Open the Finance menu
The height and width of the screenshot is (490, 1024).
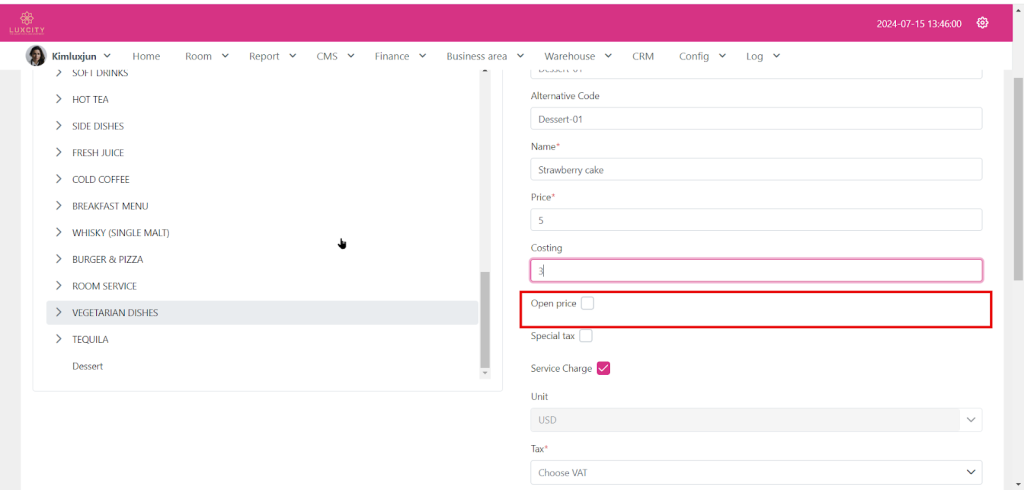coord(400,56)
